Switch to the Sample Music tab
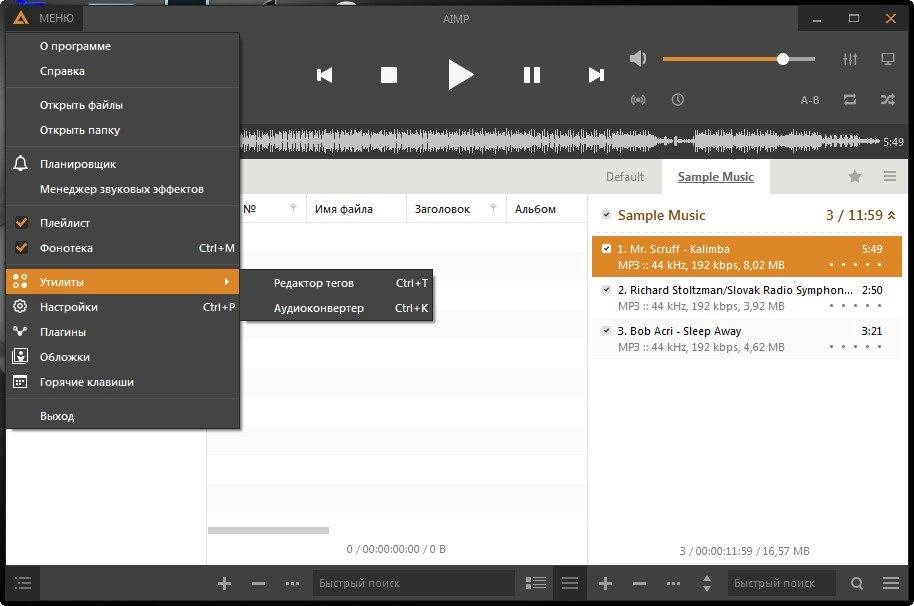The image size is (914, 606). 716,177
